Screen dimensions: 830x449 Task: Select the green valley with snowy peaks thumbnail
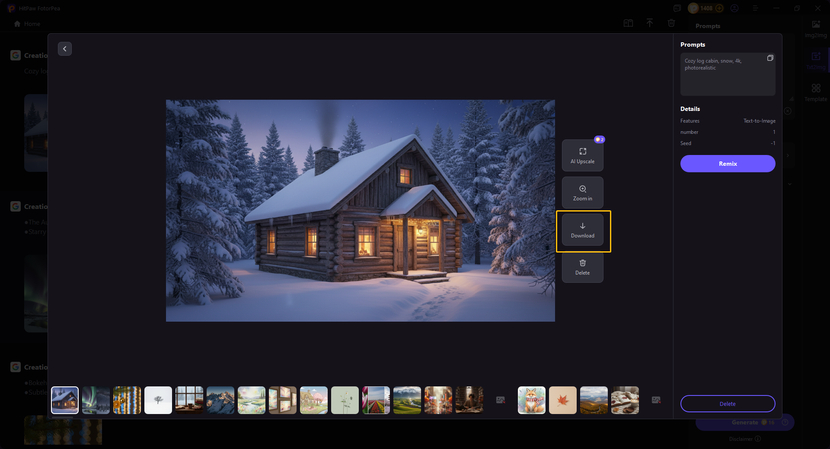(407, 400)
